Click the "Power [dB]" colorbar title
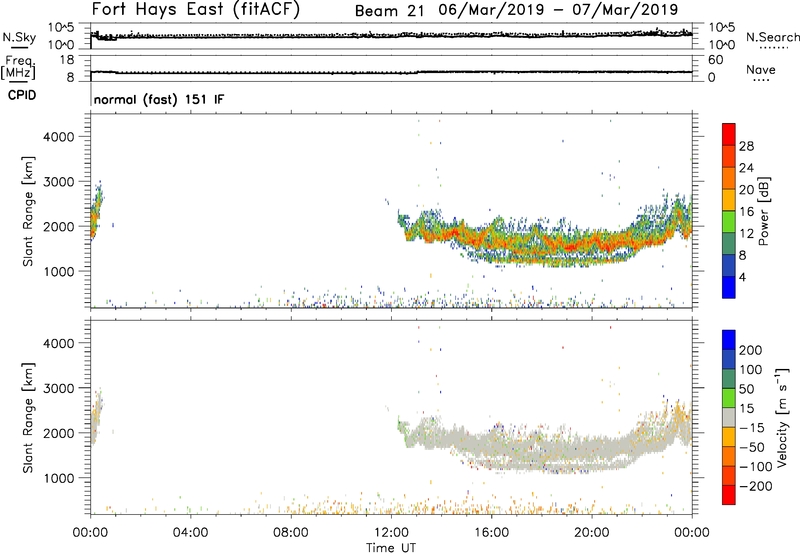Screen dimensions: 800x554 click(x=764, y=211)
